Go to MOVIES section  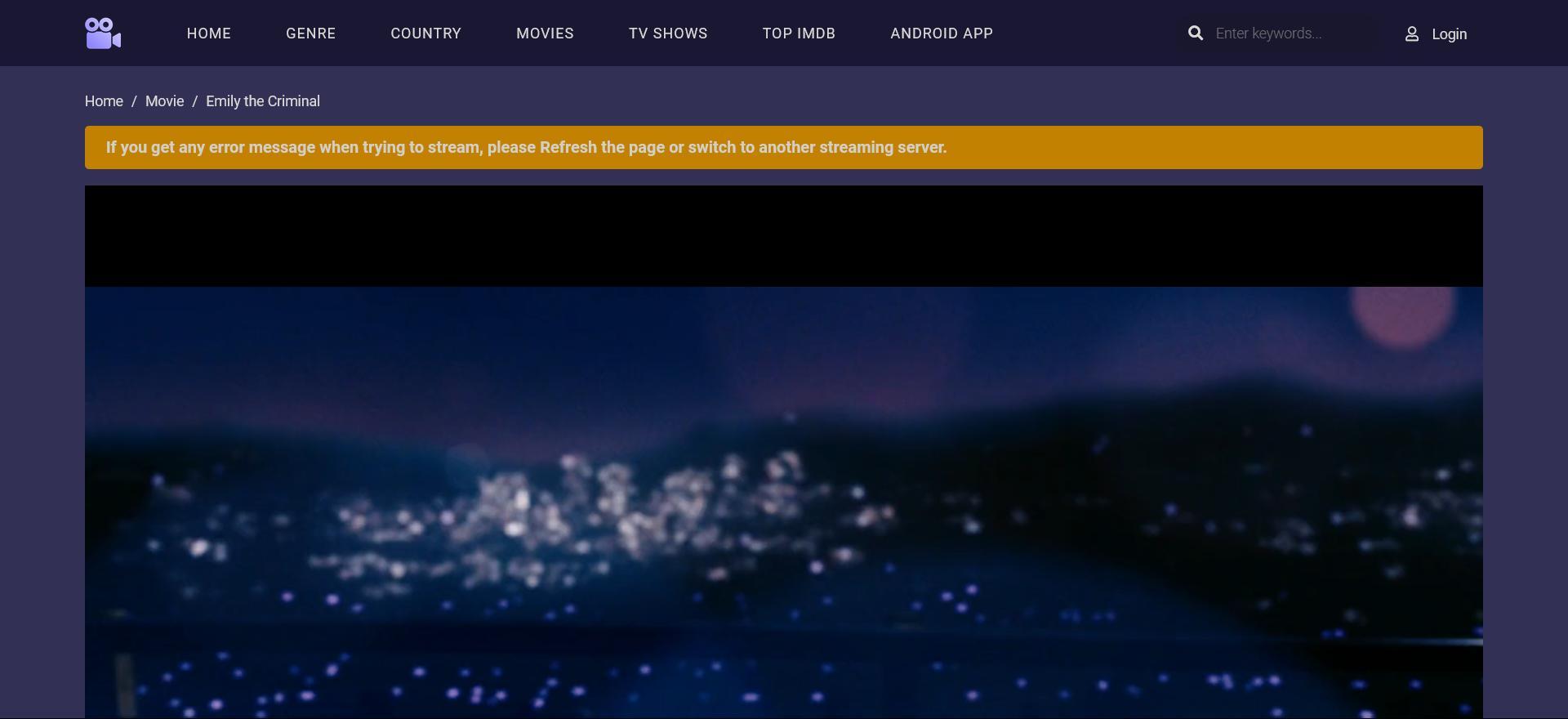click(545, 33)
